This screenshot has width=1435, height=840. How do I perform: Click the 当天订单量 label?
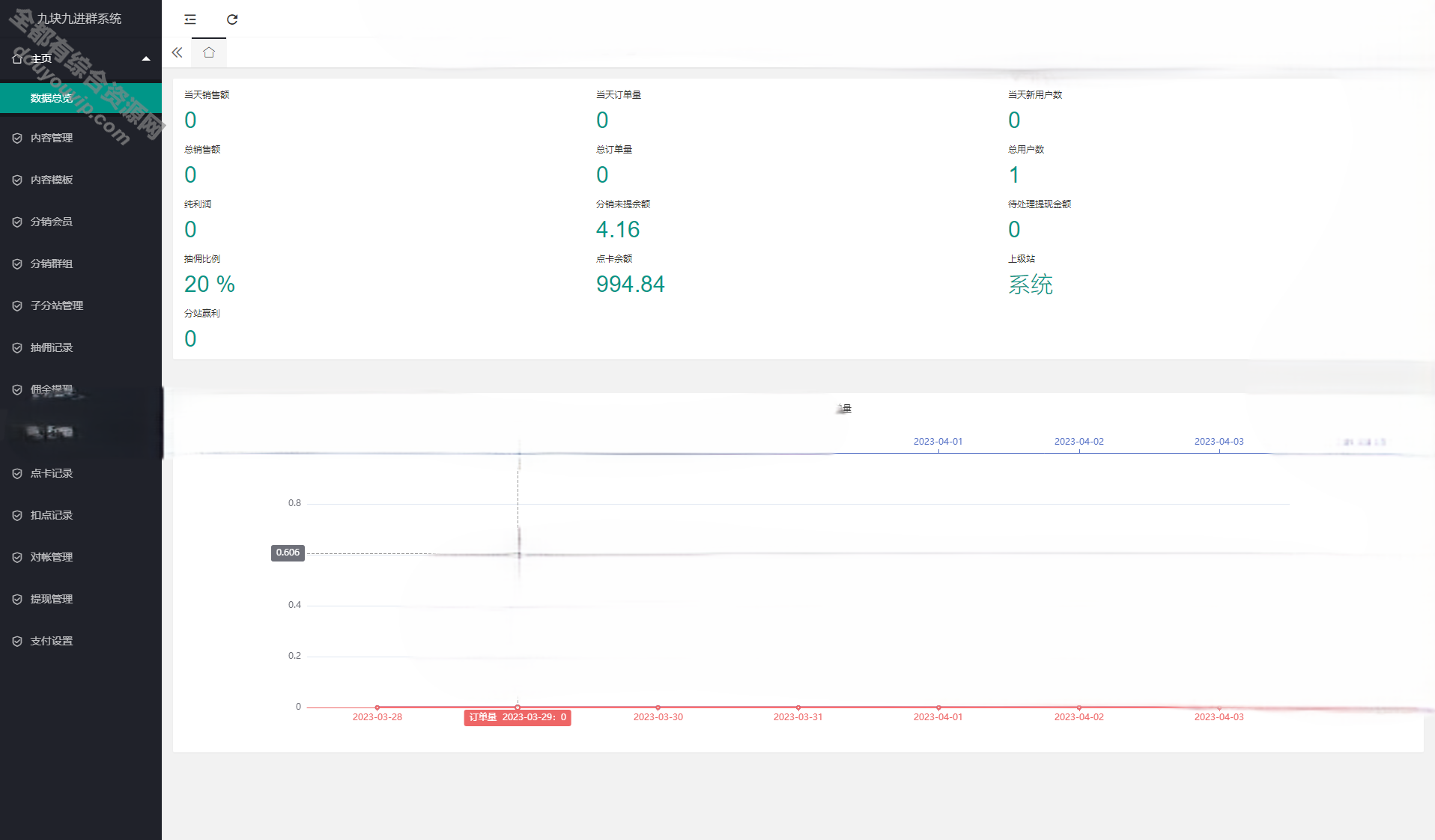[x=619, y=95]
